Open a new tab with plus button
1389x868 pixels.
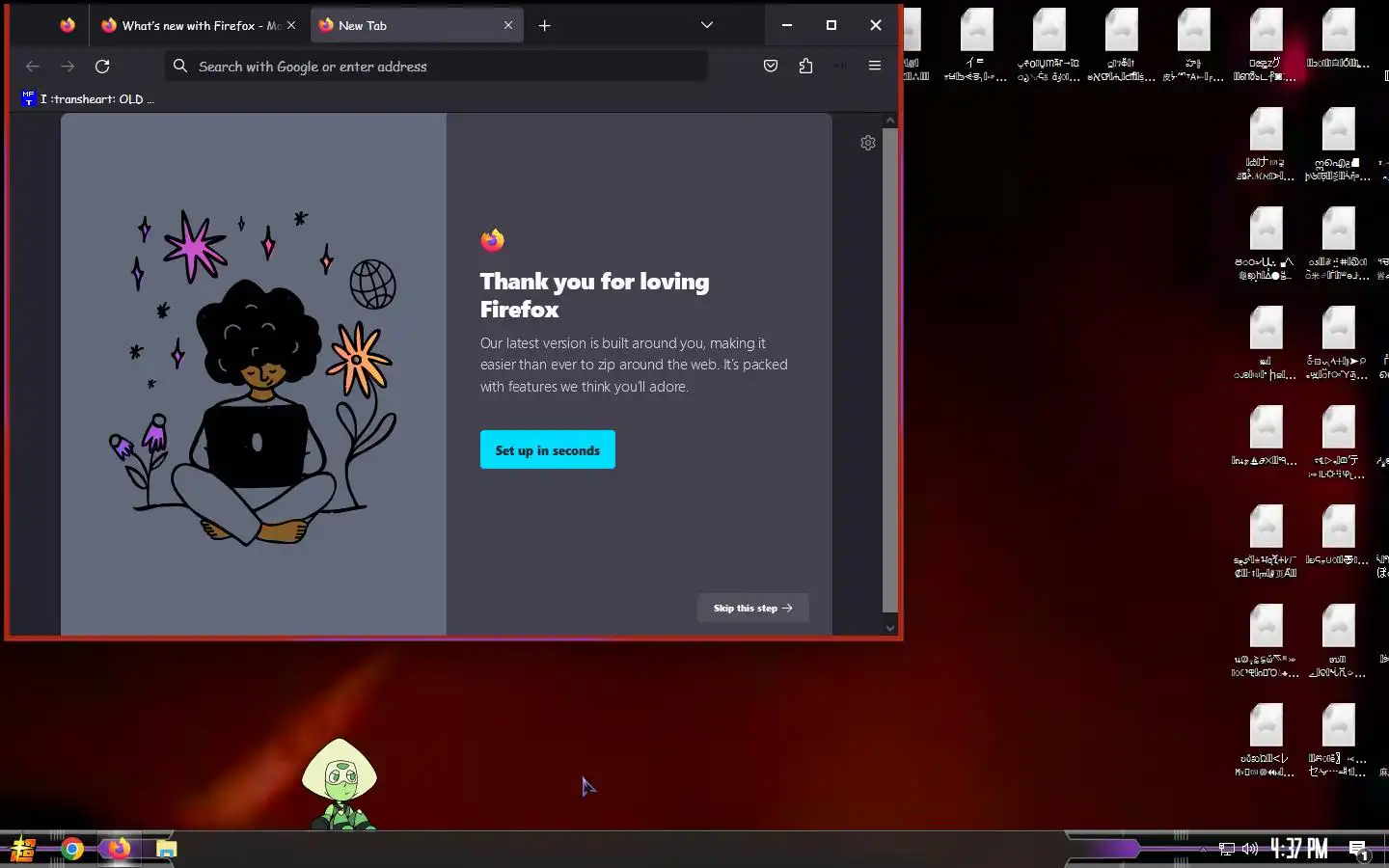pyautogui.click(x=544, y=25)
